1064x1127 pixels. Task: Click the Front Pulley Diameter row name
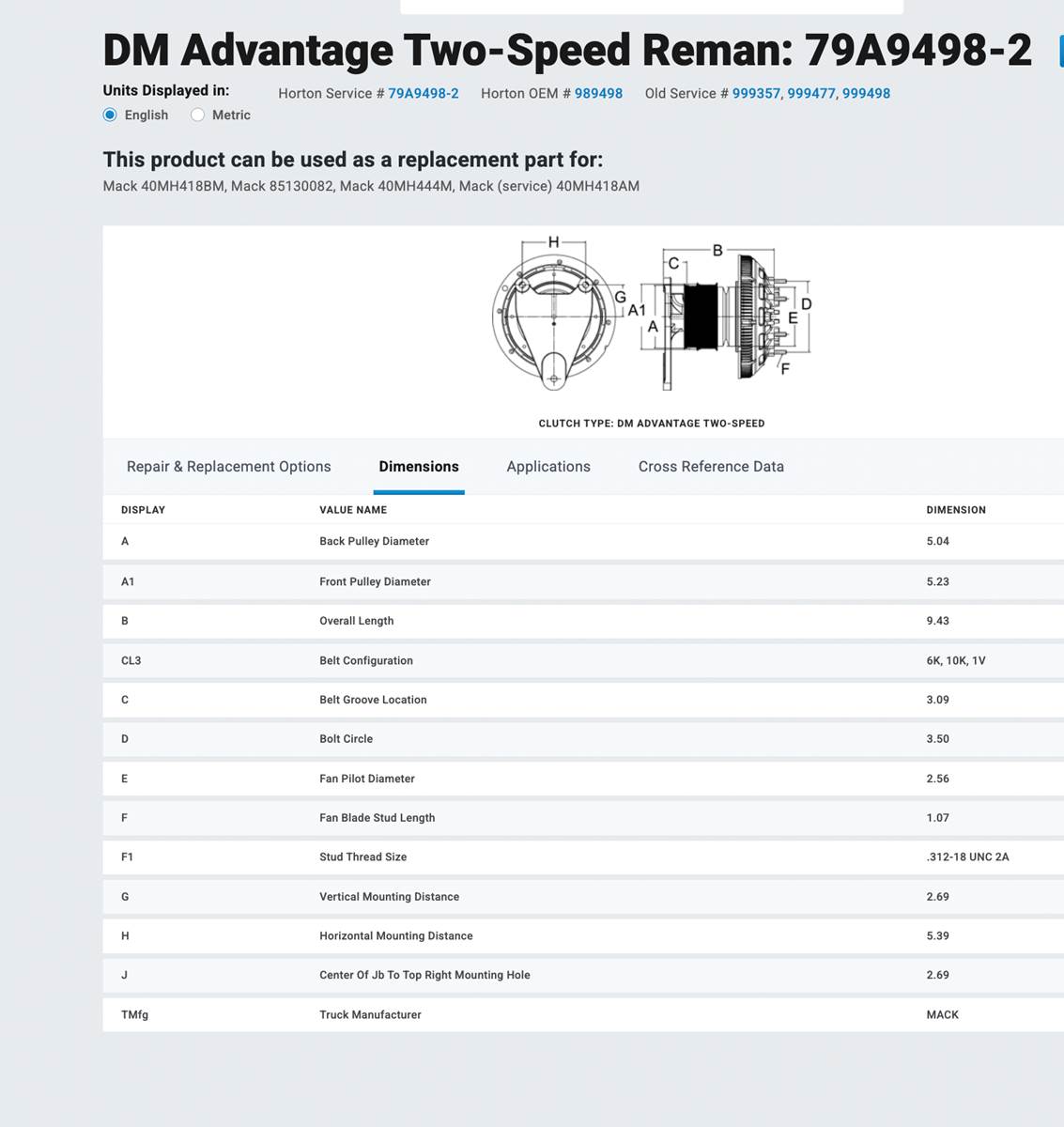click(x=375, y=581)
